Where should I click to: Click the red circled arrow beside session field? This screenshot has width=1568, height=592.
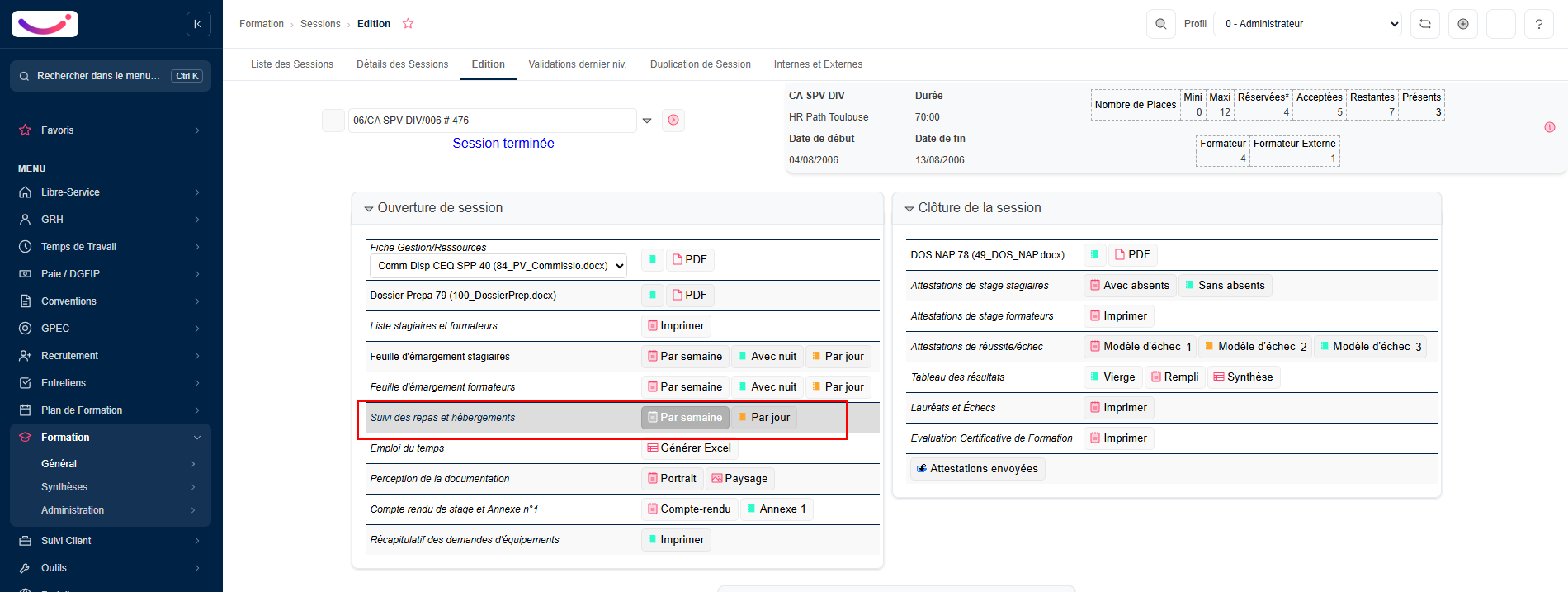click(x=673, y=121)
